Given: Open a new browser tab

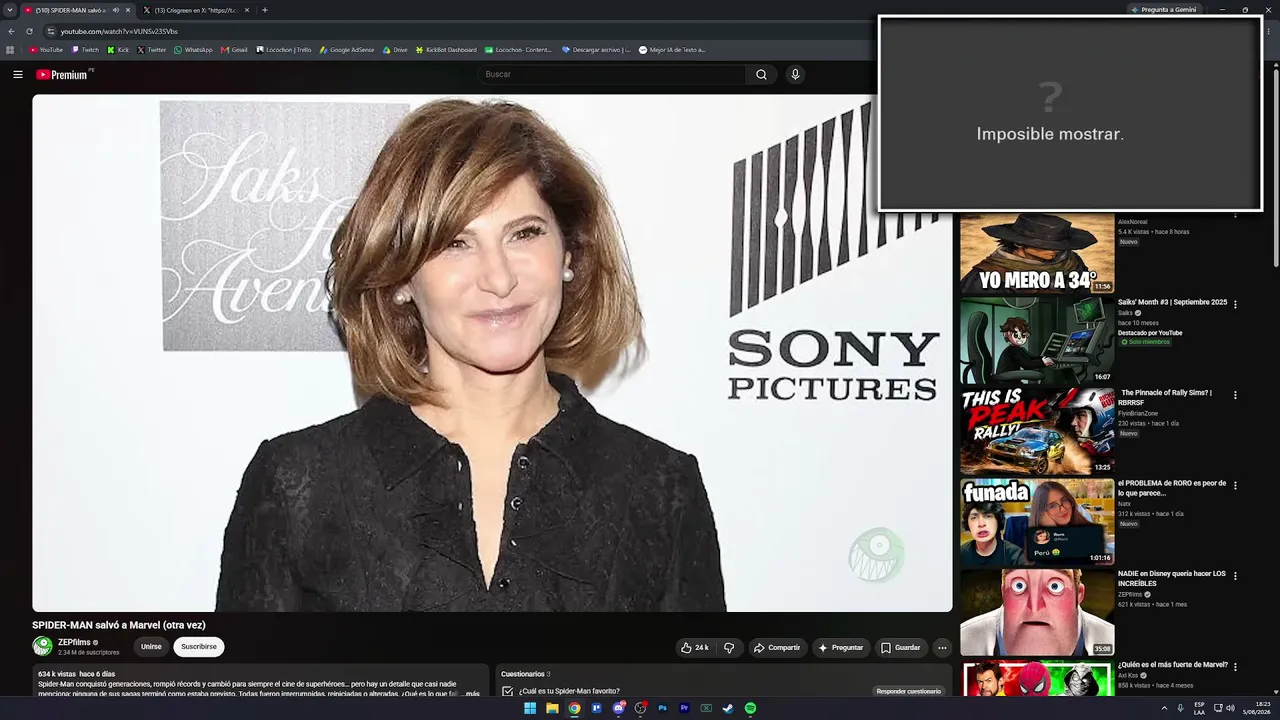Looking at the screenshot, I should (264, 10).
